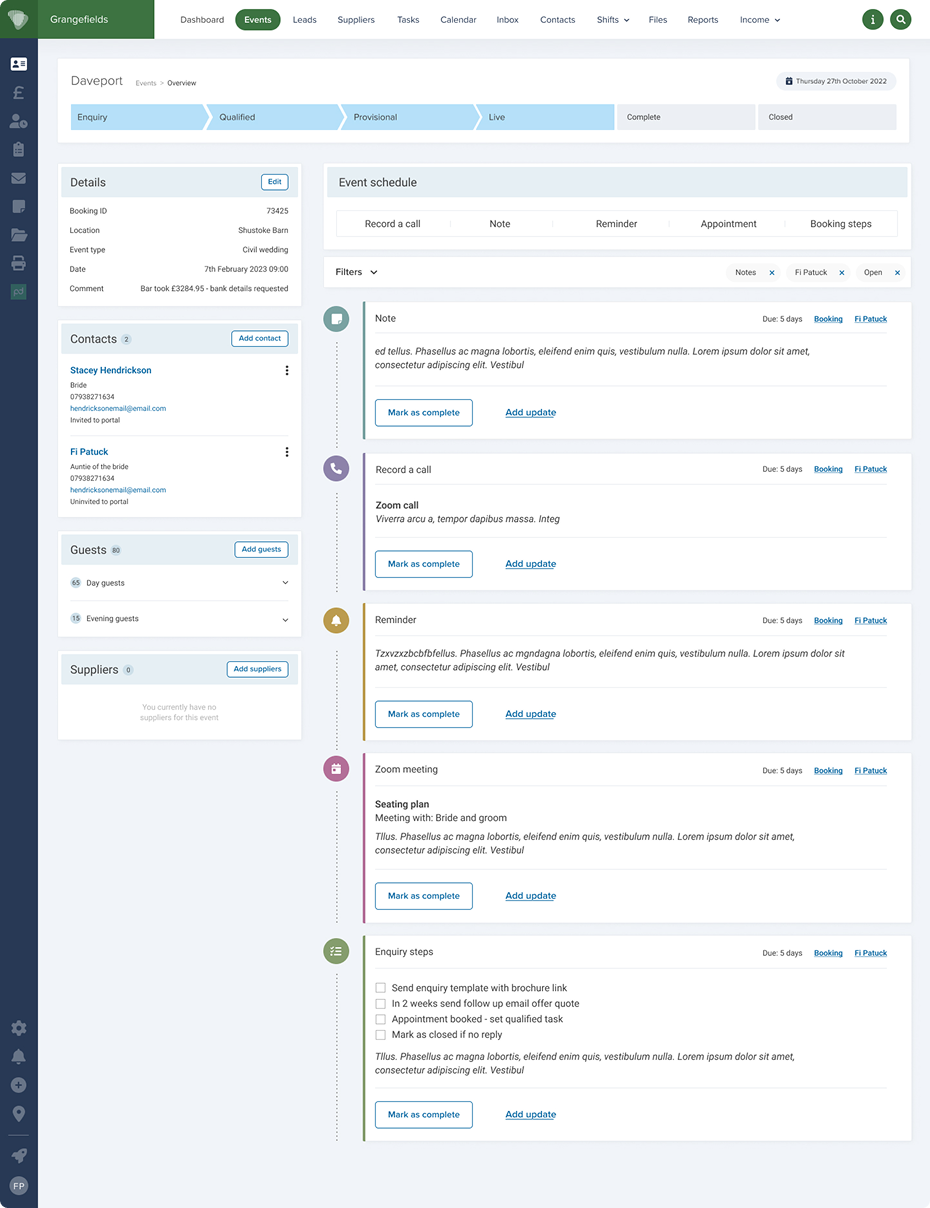Open the Shifts dropdown menu
This screenshot has width=930, height=1208.
pos(613,20)
